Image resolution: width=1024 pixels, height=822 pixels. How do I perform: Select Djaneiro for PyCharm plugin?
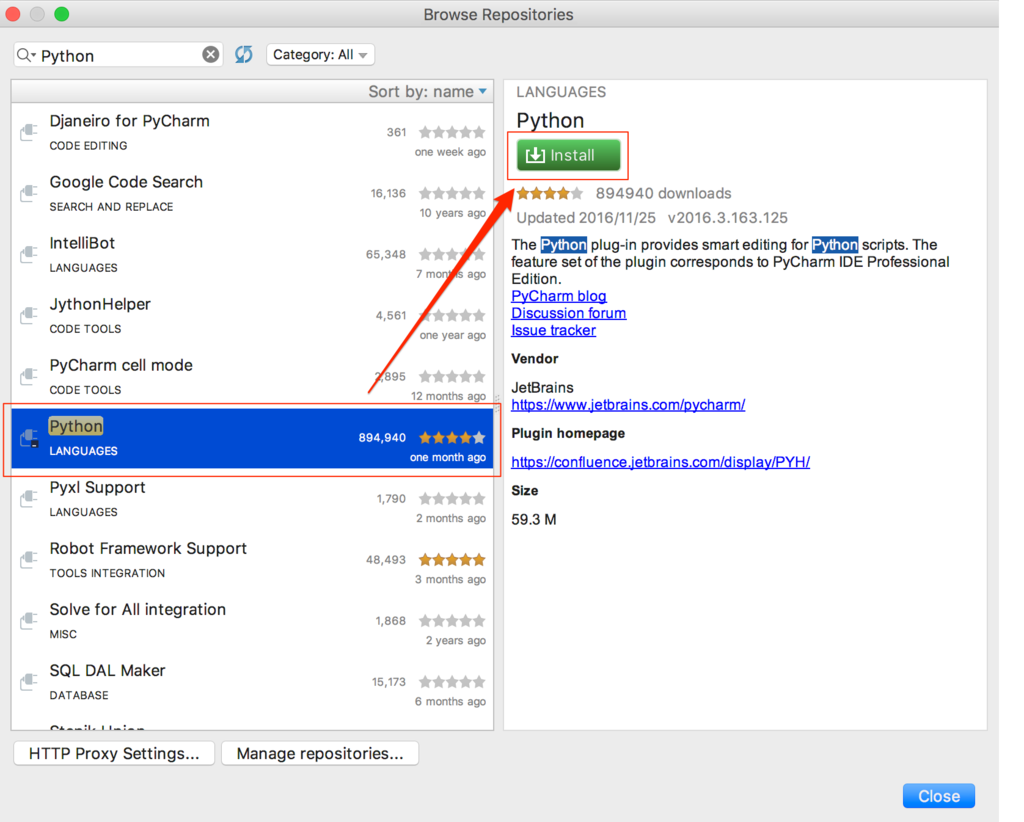[x=252, y=133]
